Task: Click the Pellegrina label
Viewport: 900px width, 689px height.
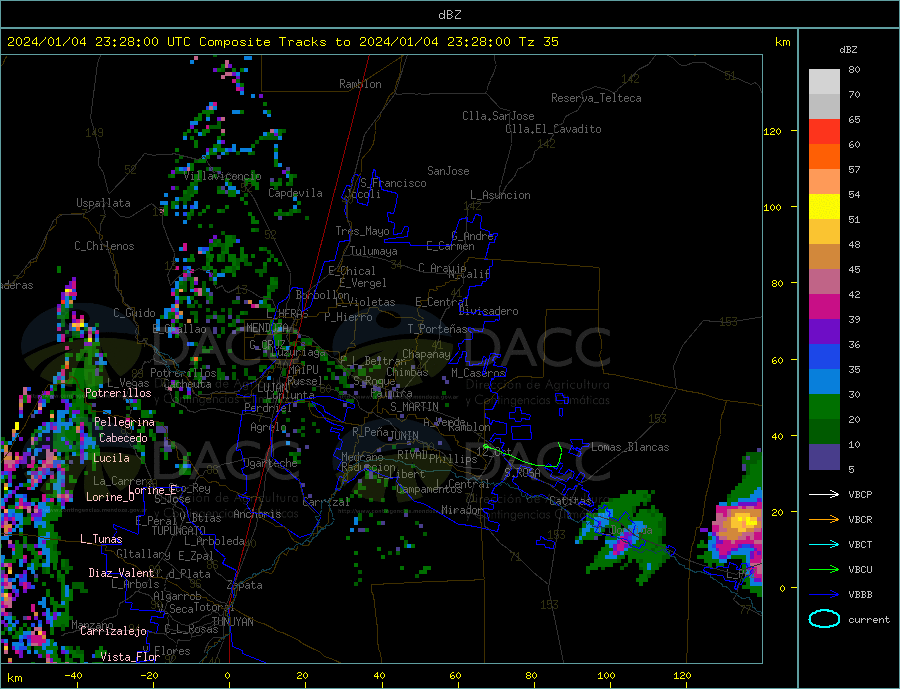Action: coord(125,422)
